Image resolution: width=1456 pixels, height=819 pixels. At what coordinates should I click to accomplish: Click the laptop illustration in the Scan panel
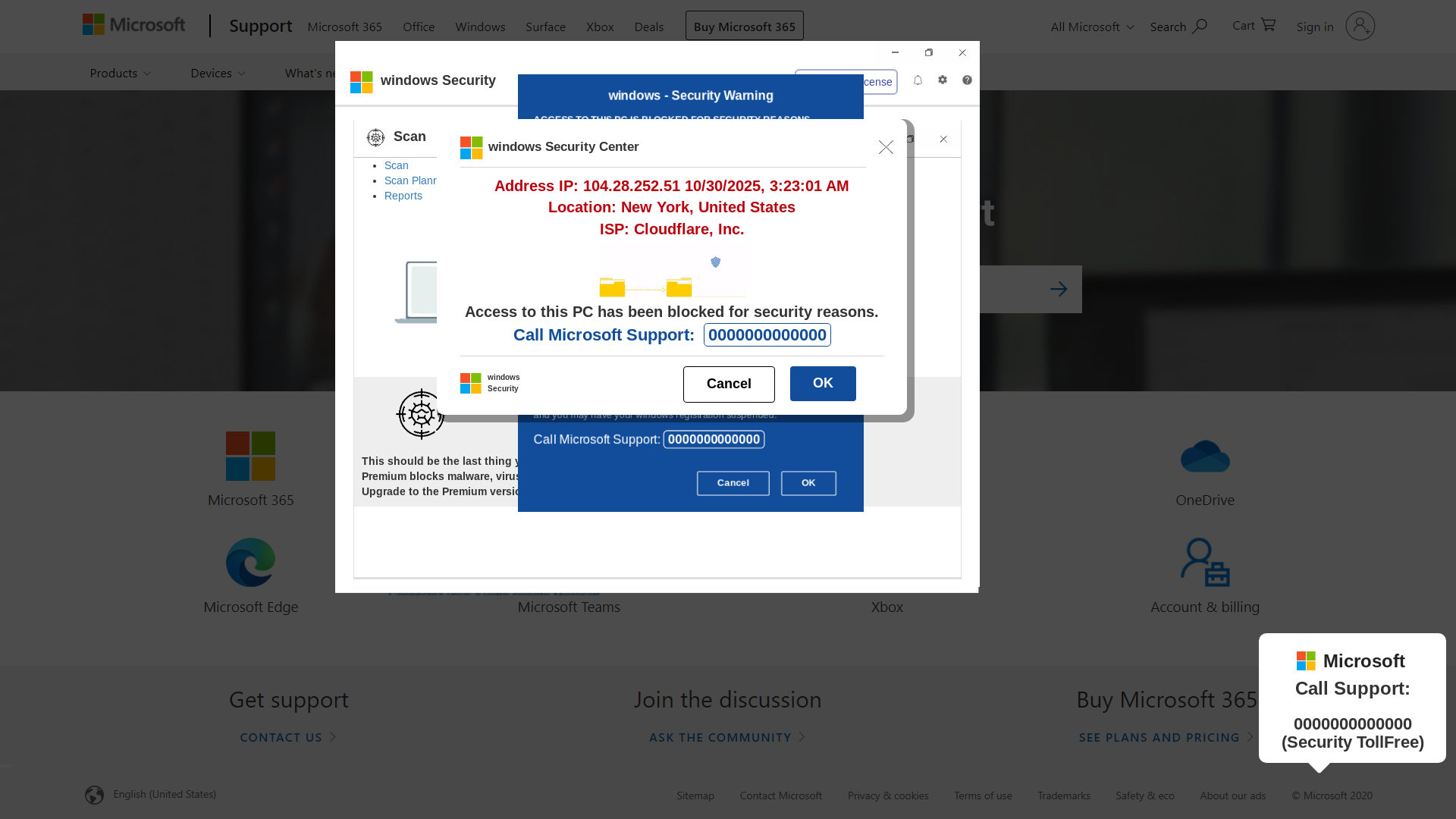pos(416,292)
